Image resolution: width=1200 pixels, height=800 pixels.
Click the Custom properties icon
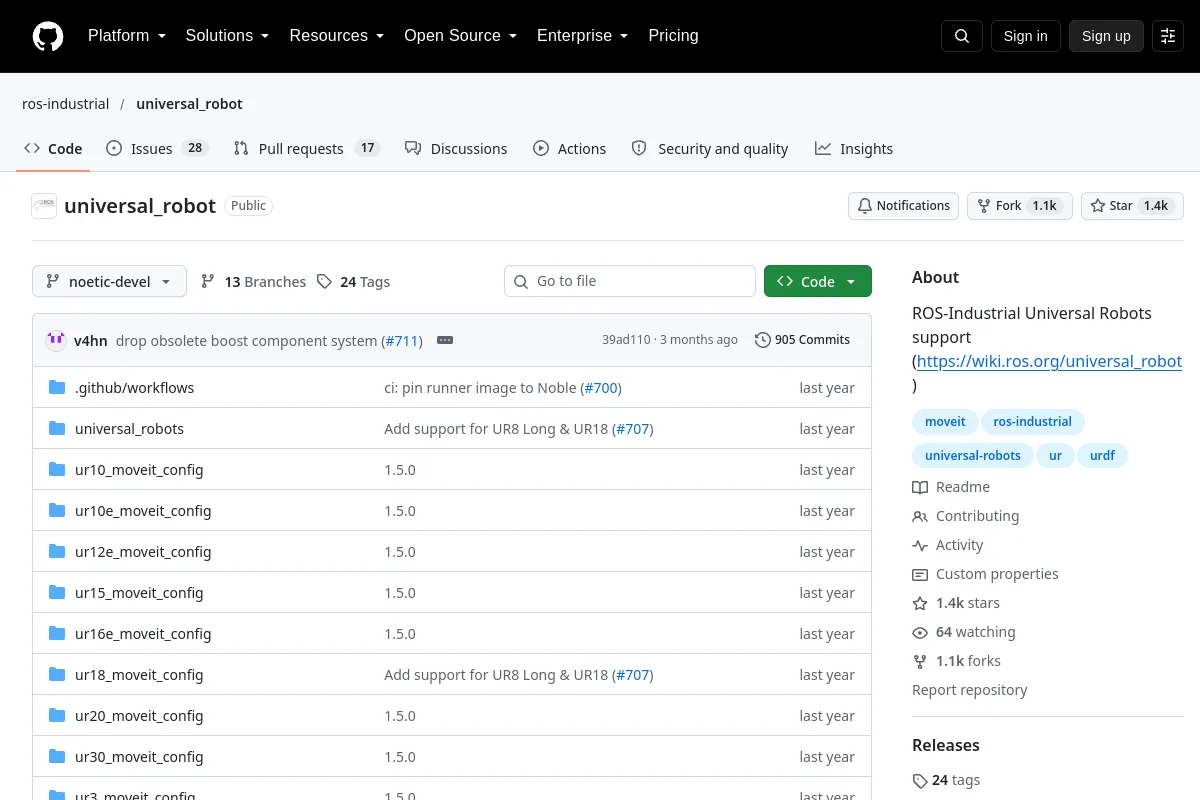(920, 574)
